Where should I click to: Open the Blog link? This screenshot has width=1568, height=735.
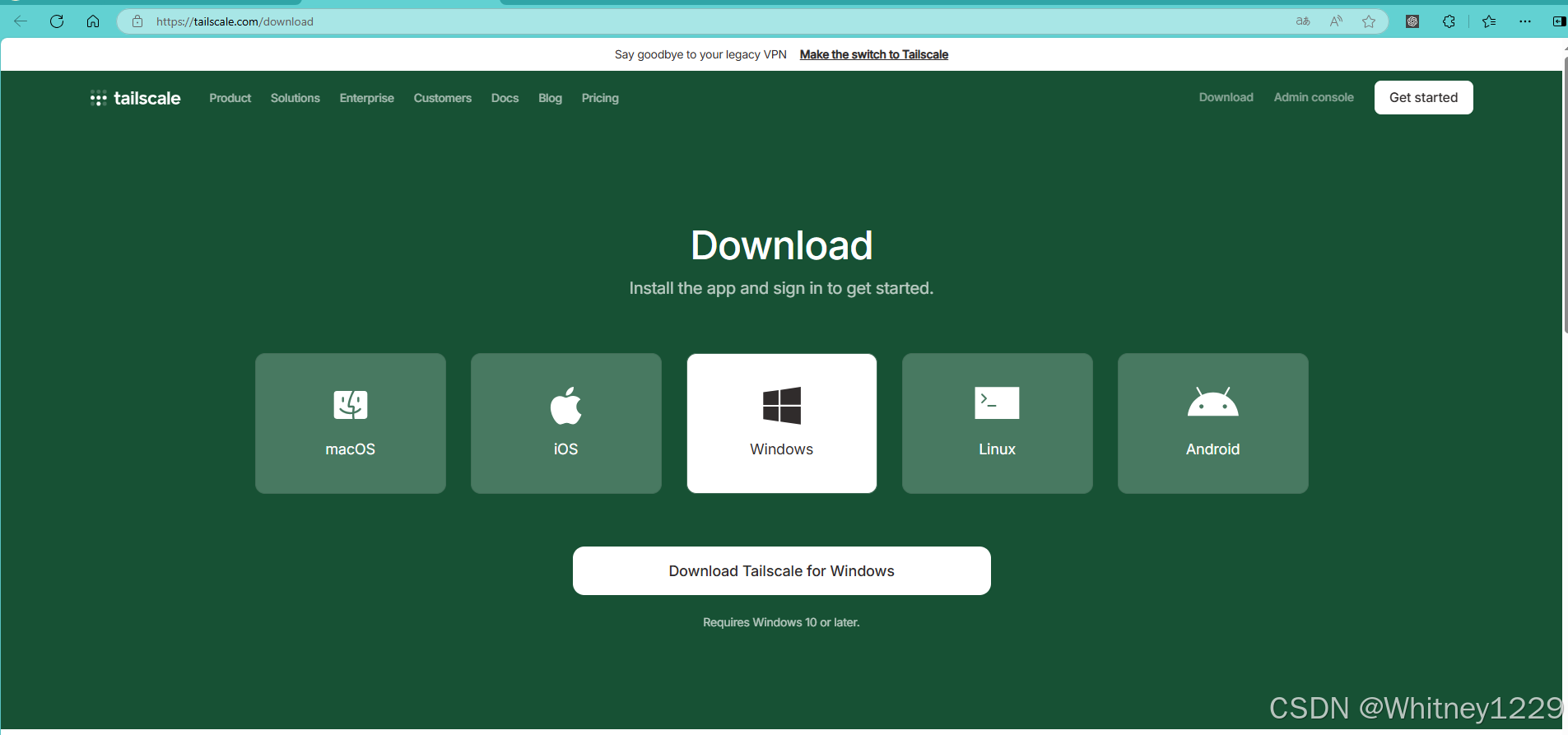[551, 98]
